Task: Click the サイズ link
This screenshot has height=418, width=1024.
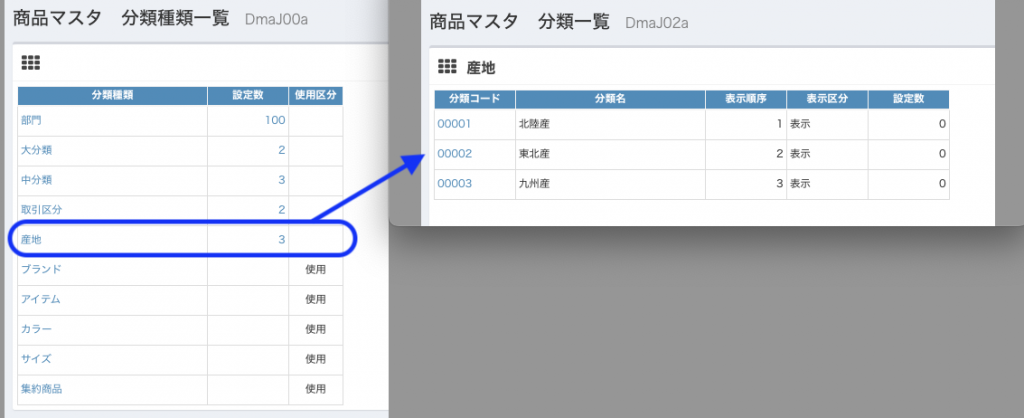Action: [x=36, y=358]
